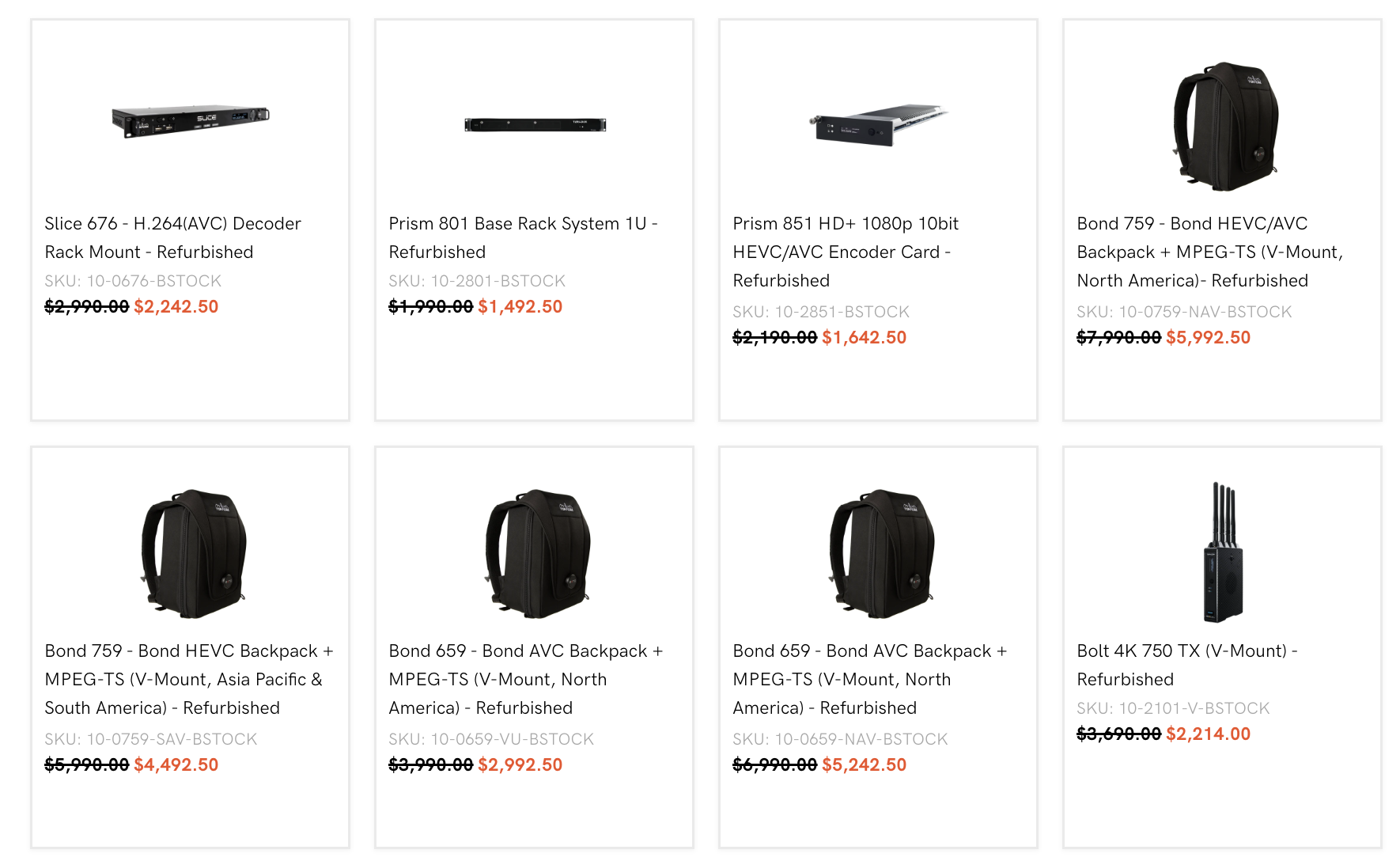
Task: Click the Bond 759 HEVC/AVC backpack image
Action: click(x=1223, y=126)
